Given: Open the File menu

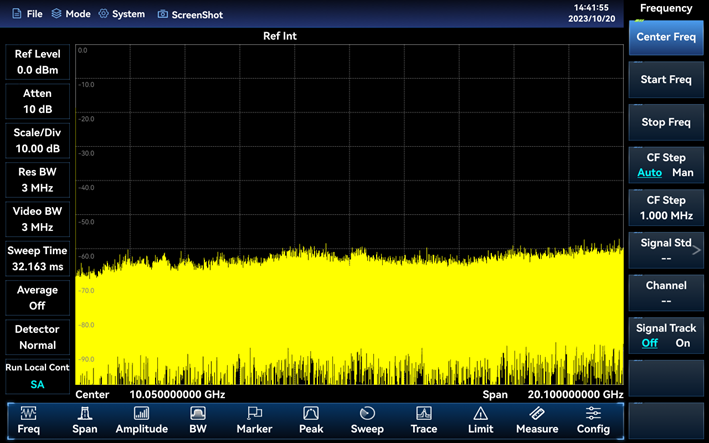Looking at the screenshot, I should [x=27, y=15].
